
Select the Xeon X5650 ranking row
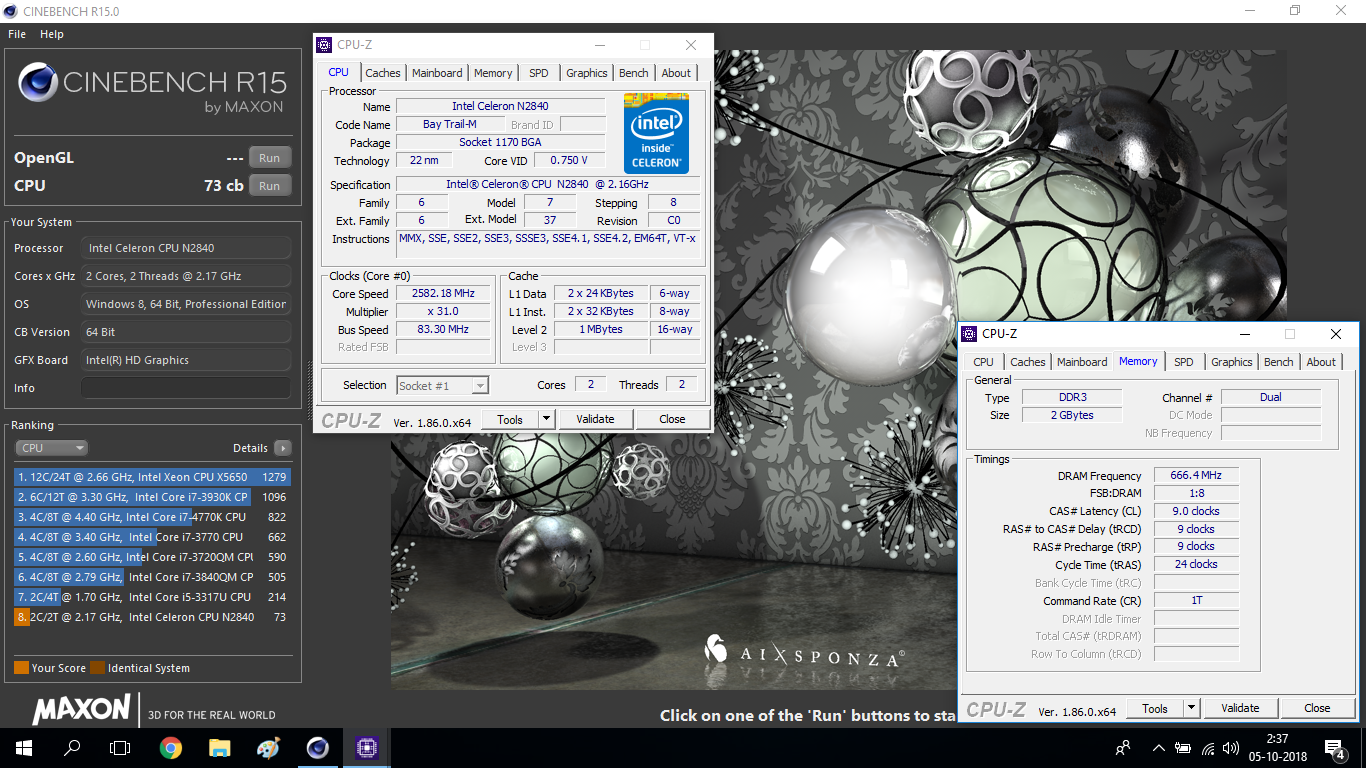coord(152,477)
